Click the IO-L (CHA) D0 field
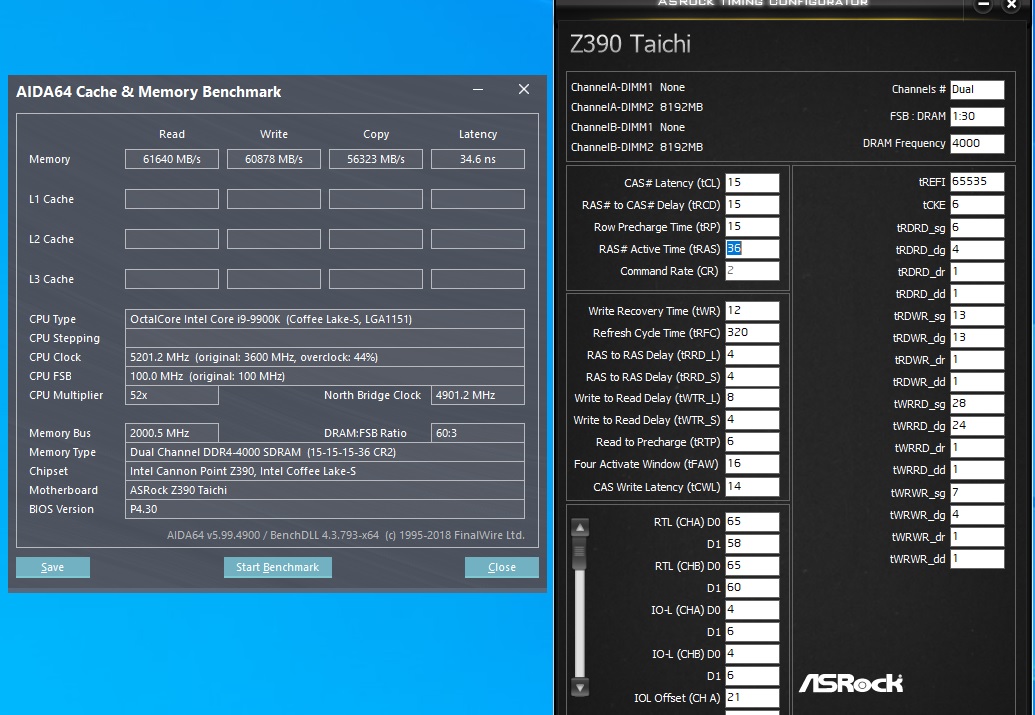The width and height of the screenshot is (1035, 715). pos(752,609)
